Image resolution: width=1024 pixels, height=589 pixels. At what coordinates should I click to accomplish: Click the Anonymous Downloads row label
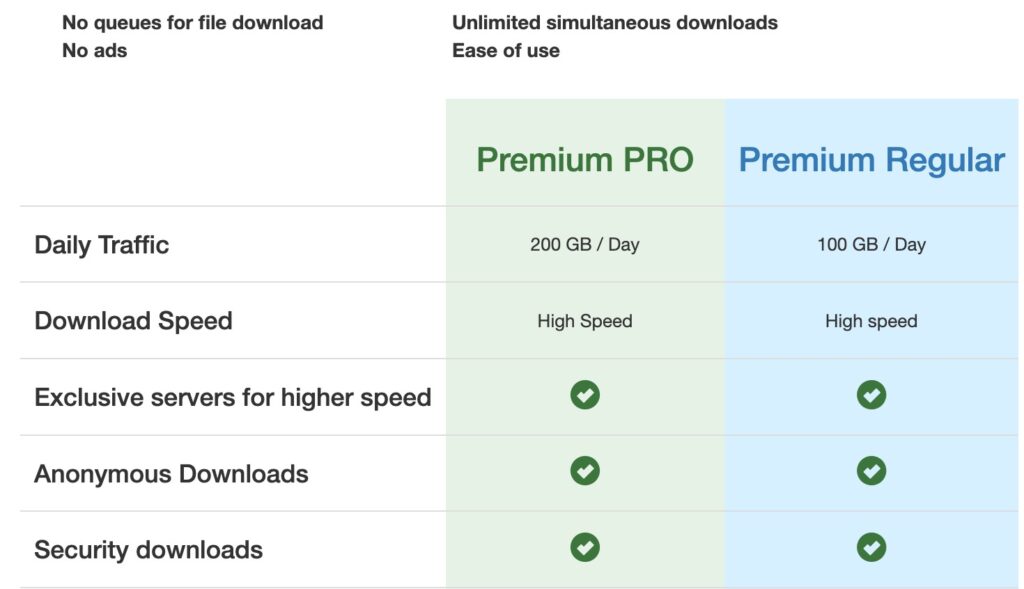[x=171, y=473]
